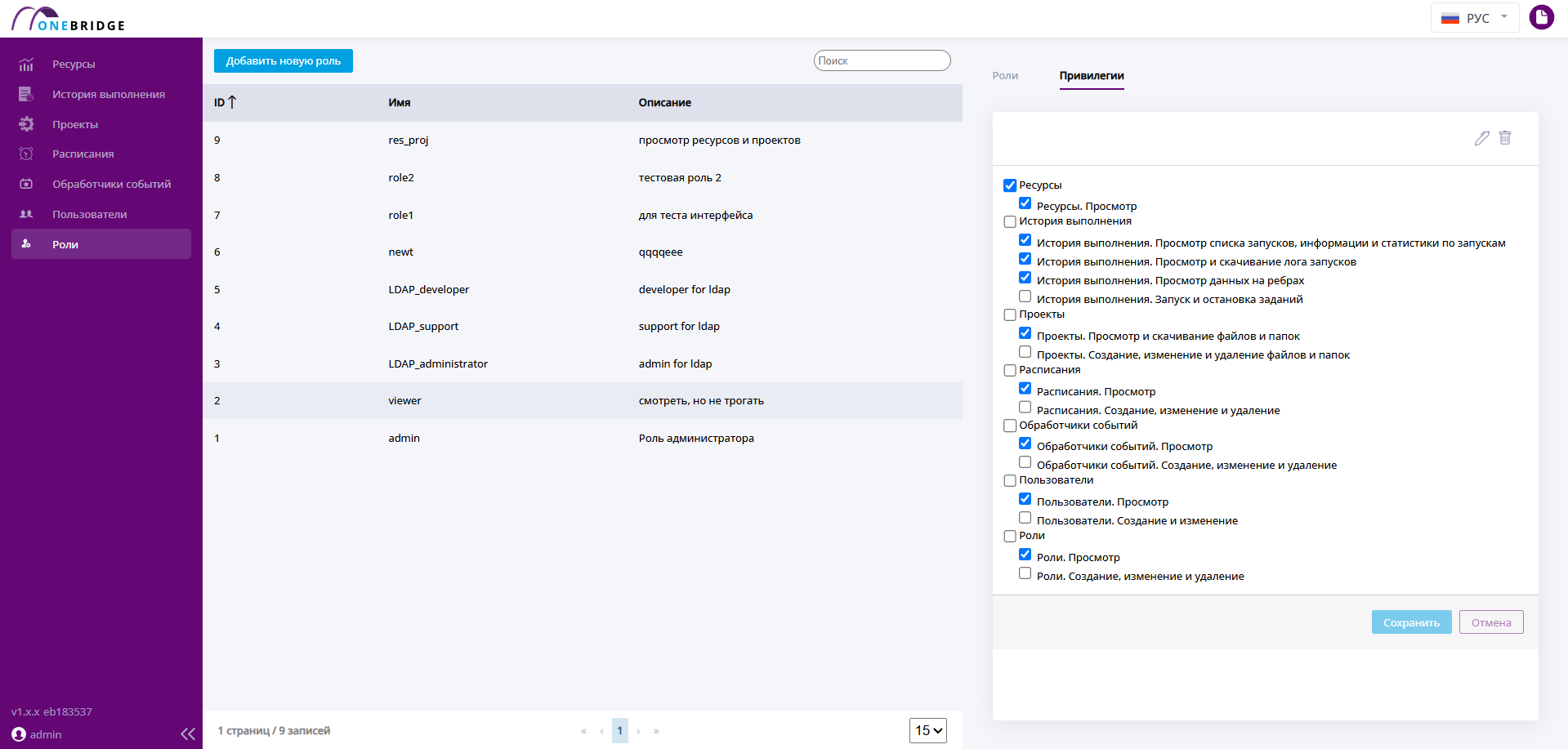Toggle История выполнения group checkbox
The width and height of the screenshot is (1568, 749).
coord(1010,221)
